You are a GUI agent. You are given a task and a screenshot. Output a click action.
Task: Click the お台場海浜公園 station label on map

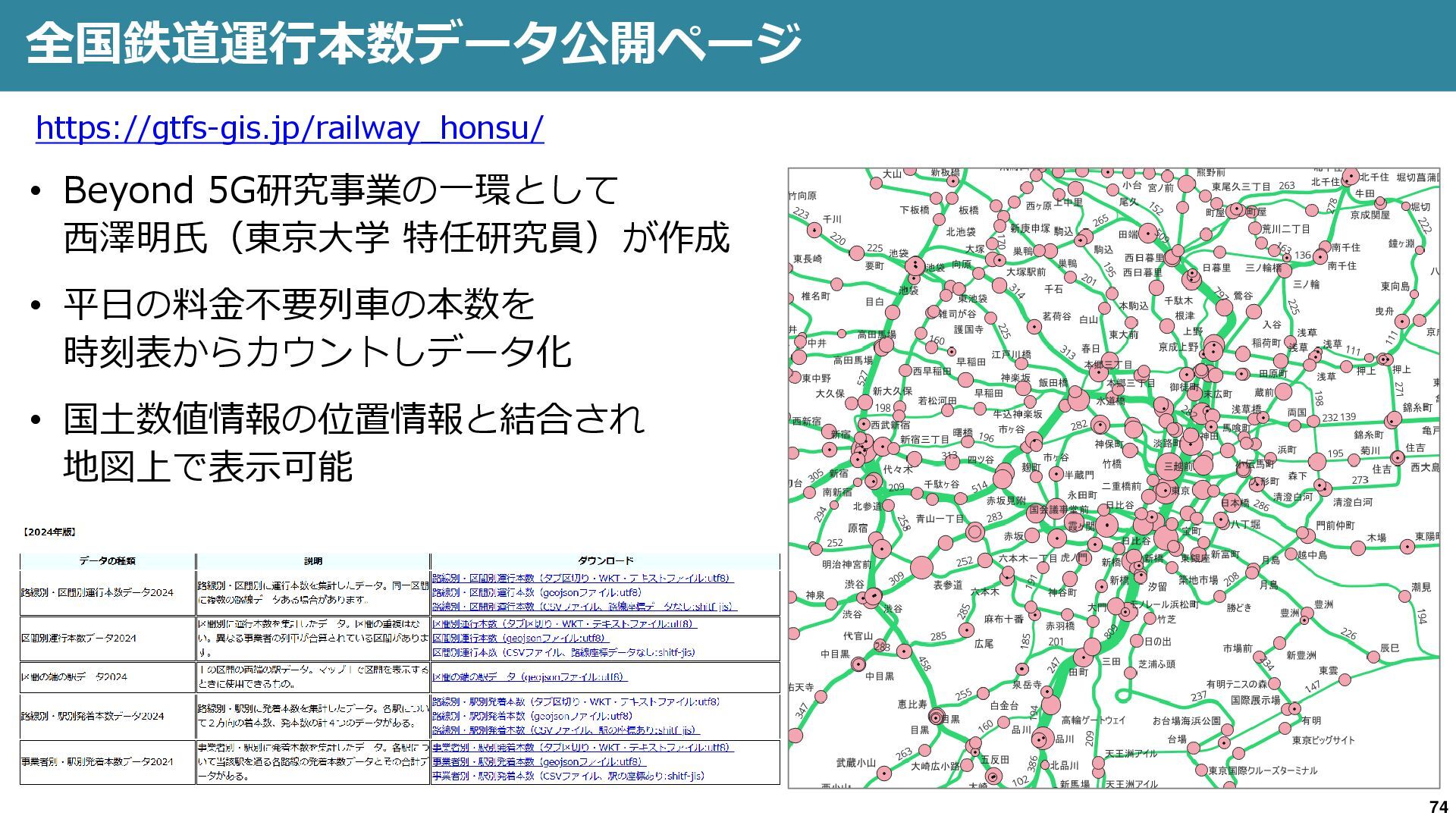coord(1186,720)
